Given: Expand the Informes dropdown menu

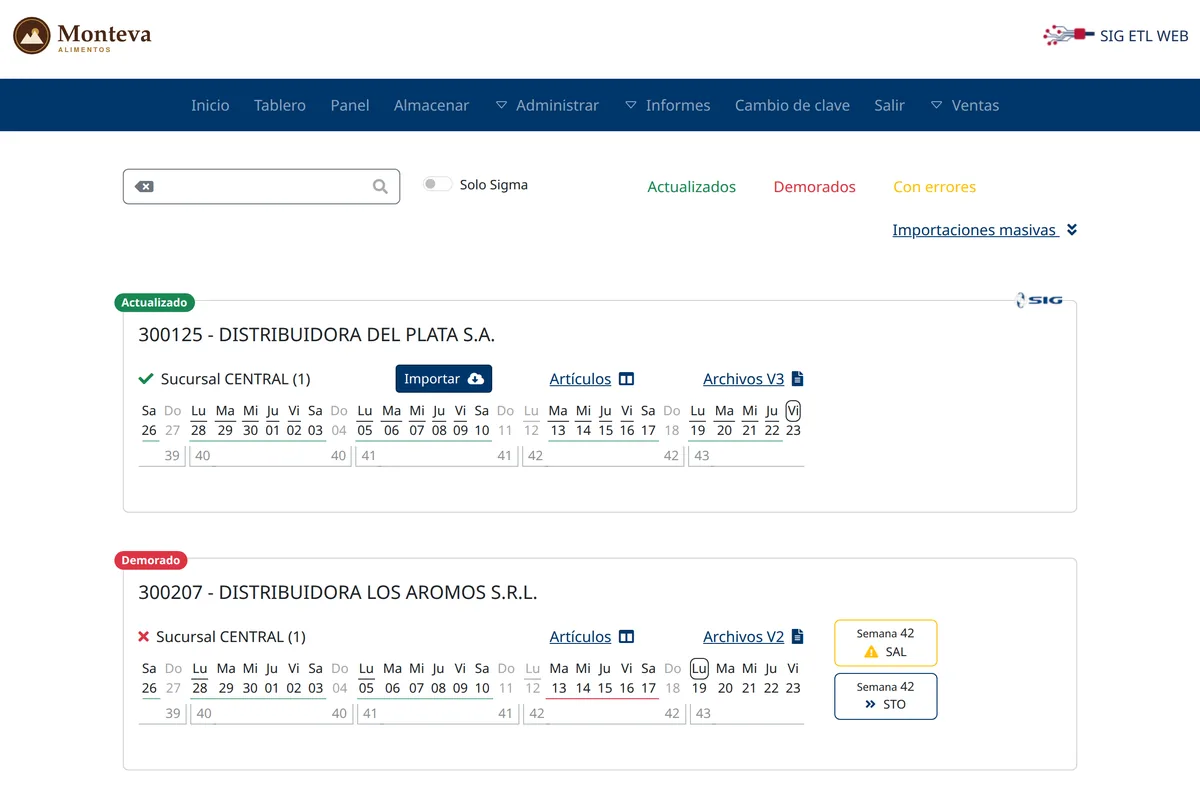Looking at the screenshot, I should pyautogui.click(x=667, y=105).
